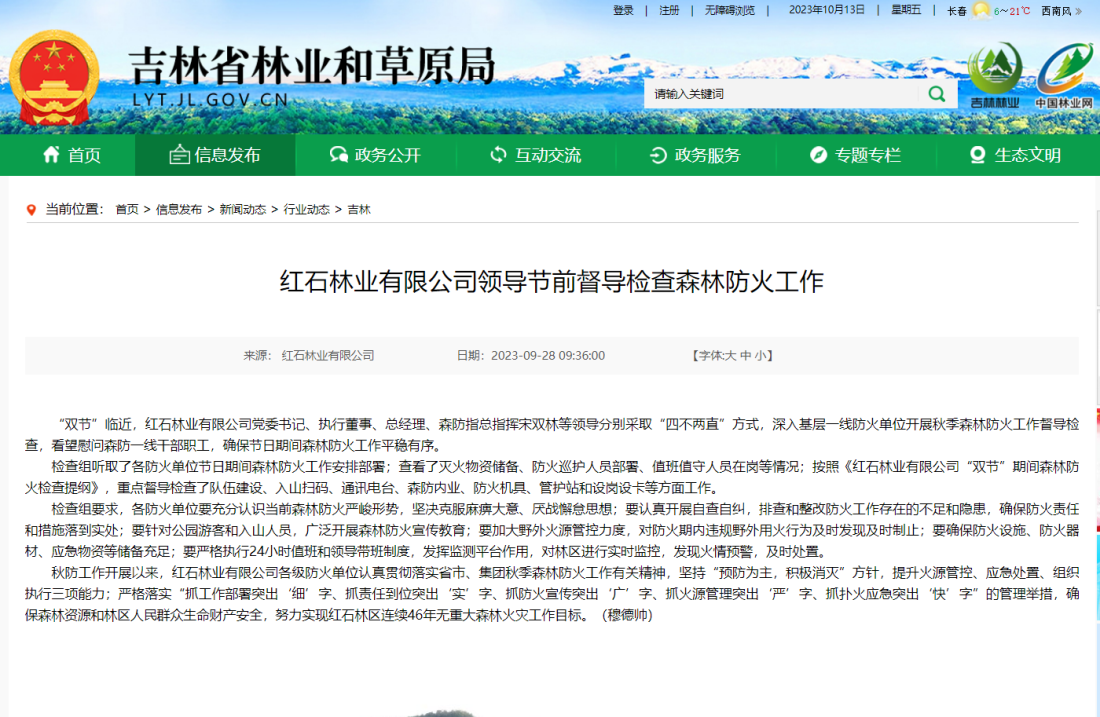This screenshot has height=717, width=1100.
Task: Click the 西南风 wind text
Action: [1056, 11]
